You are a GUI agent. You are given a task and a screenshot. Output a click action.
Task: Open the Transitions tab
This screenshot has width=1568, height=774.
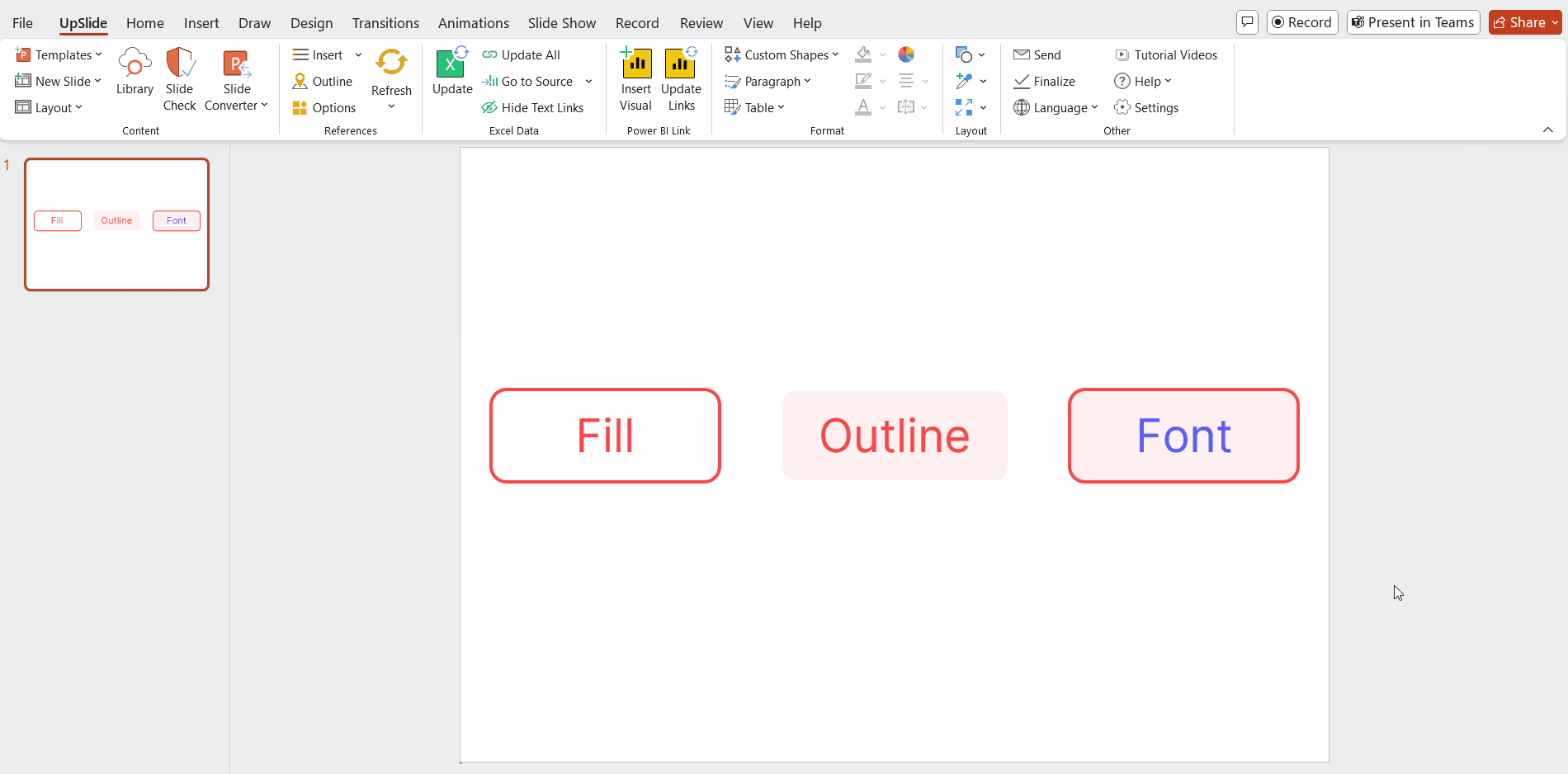click(385, 23)
